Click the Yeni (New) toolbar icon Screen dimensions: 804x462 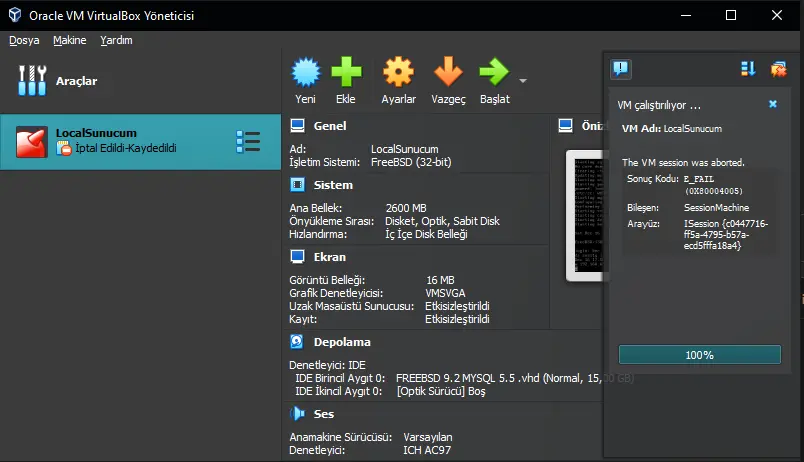pyautogui.click(x=306, y=72)
